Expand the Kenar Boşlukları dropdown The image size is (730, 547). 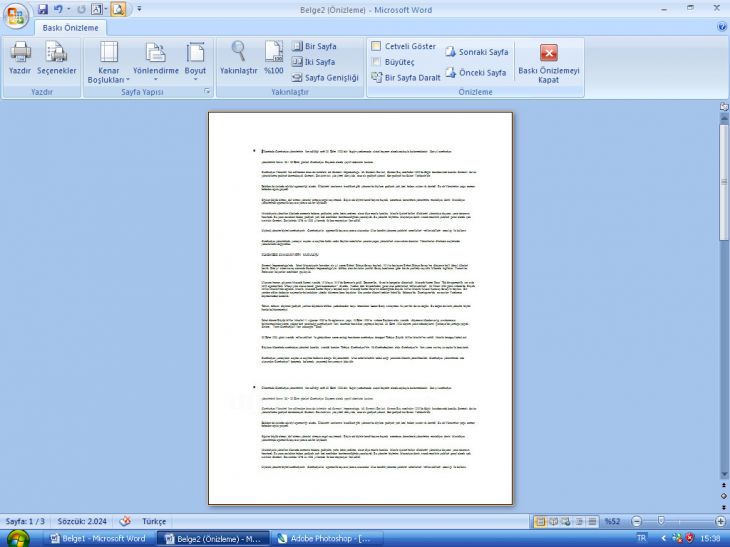click(108, 76)
